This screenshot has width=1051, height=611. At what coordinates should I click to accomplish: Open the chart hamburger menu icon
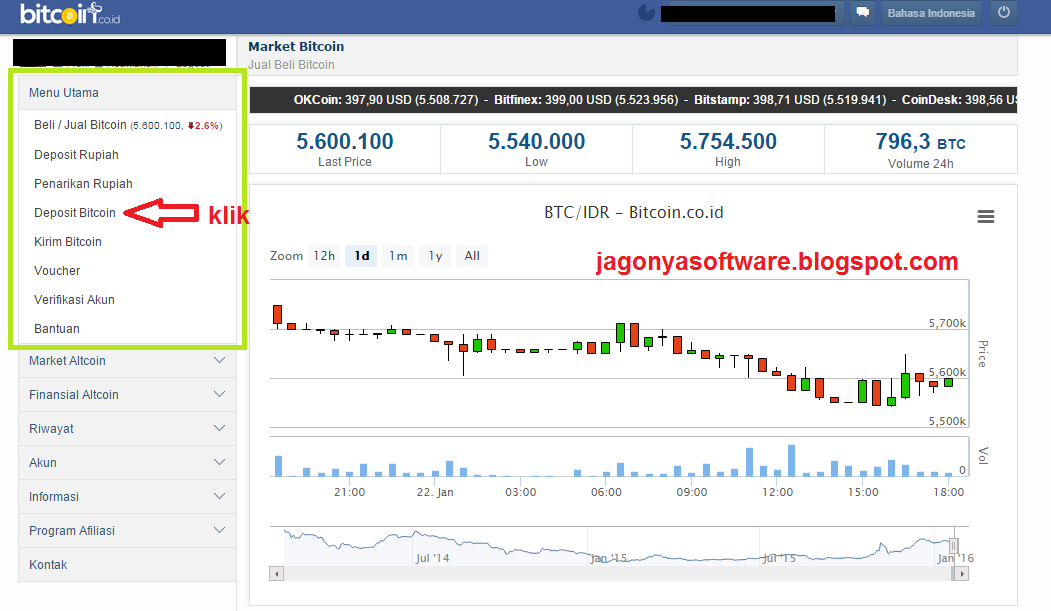985,216
